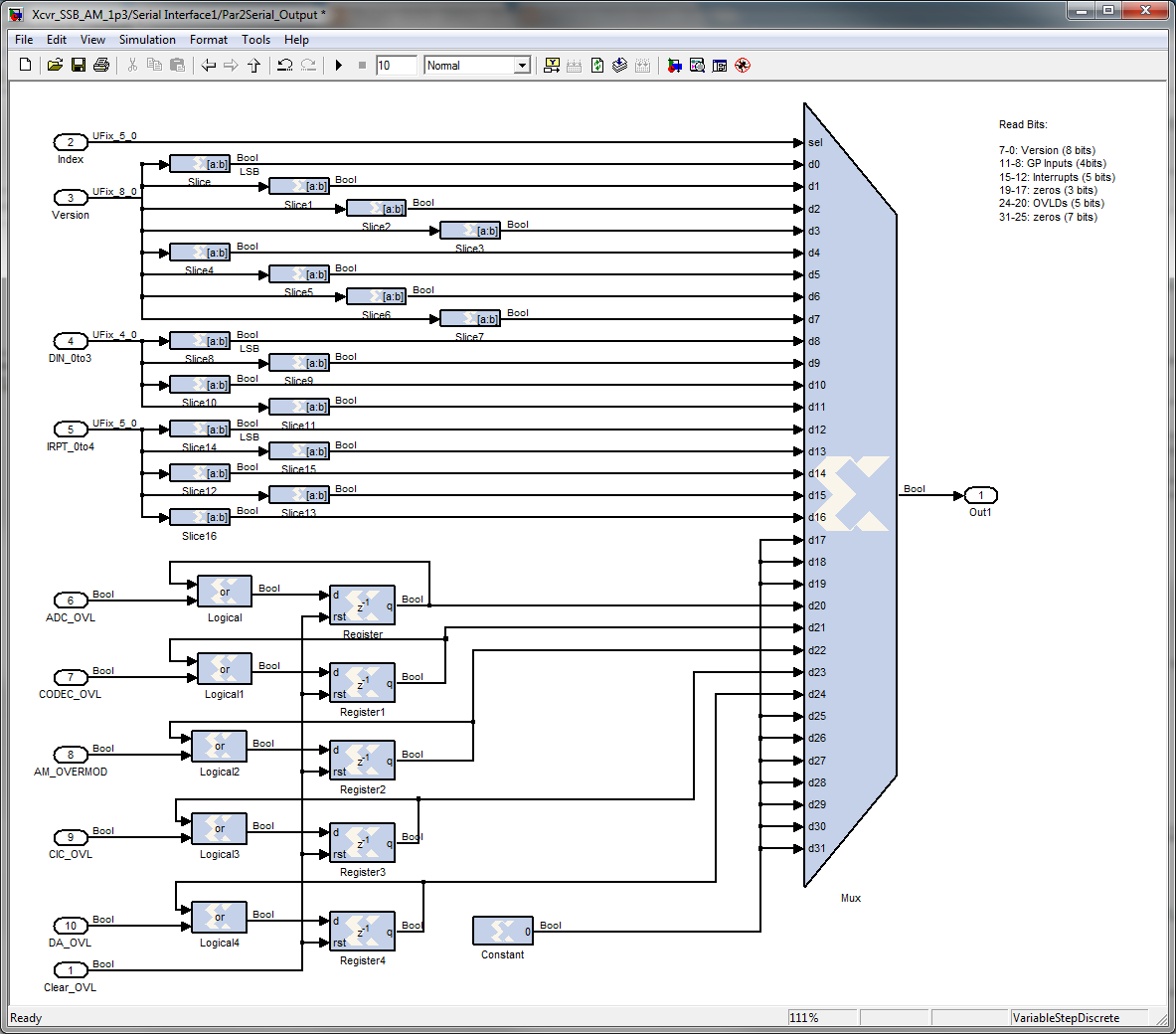The image size is (1176, 1034).
Task: Open the Simulation menu
Action: (147, 40)
